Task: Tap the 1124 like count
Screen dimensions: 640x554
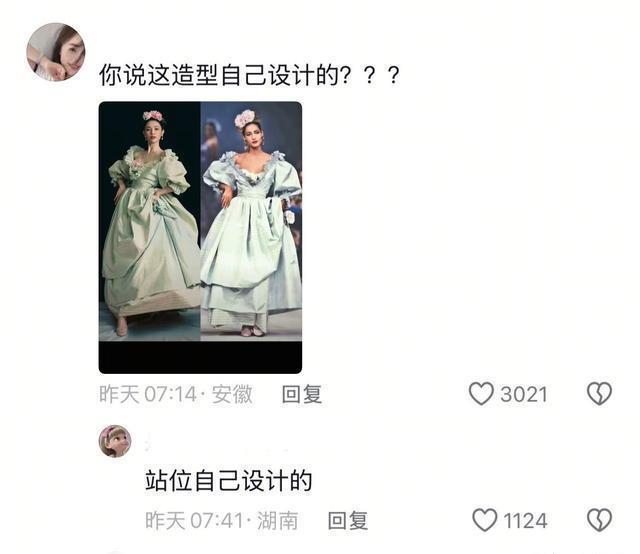Action: [x=525, y=521]
